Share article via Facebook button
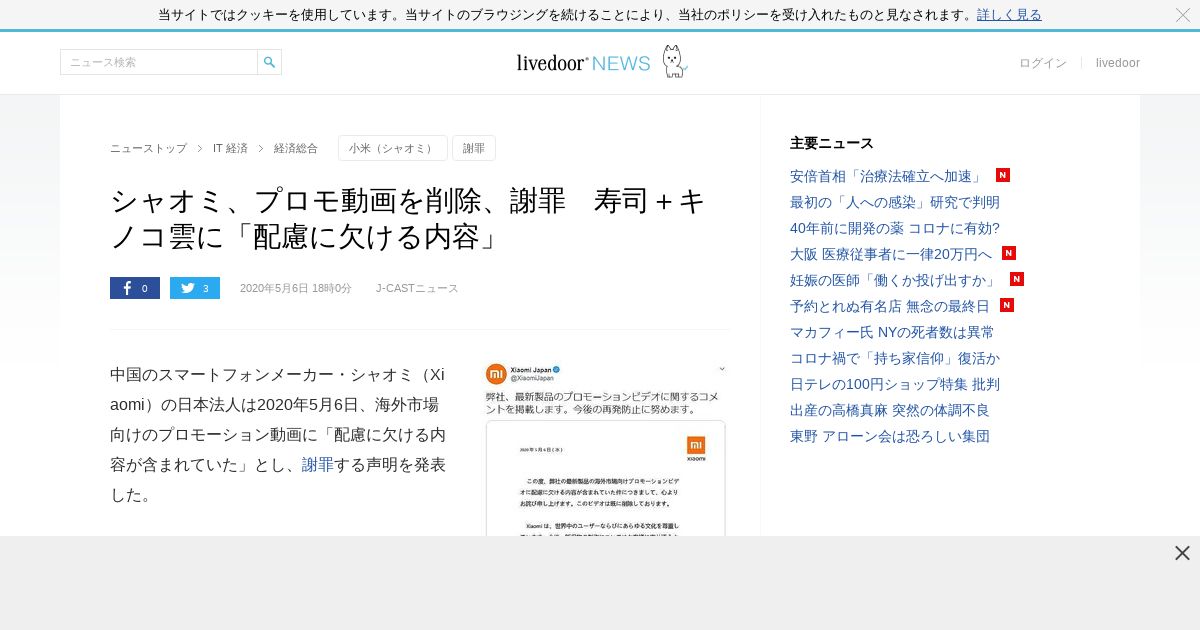Viewport: 1200px width, 630px height. 135,288
